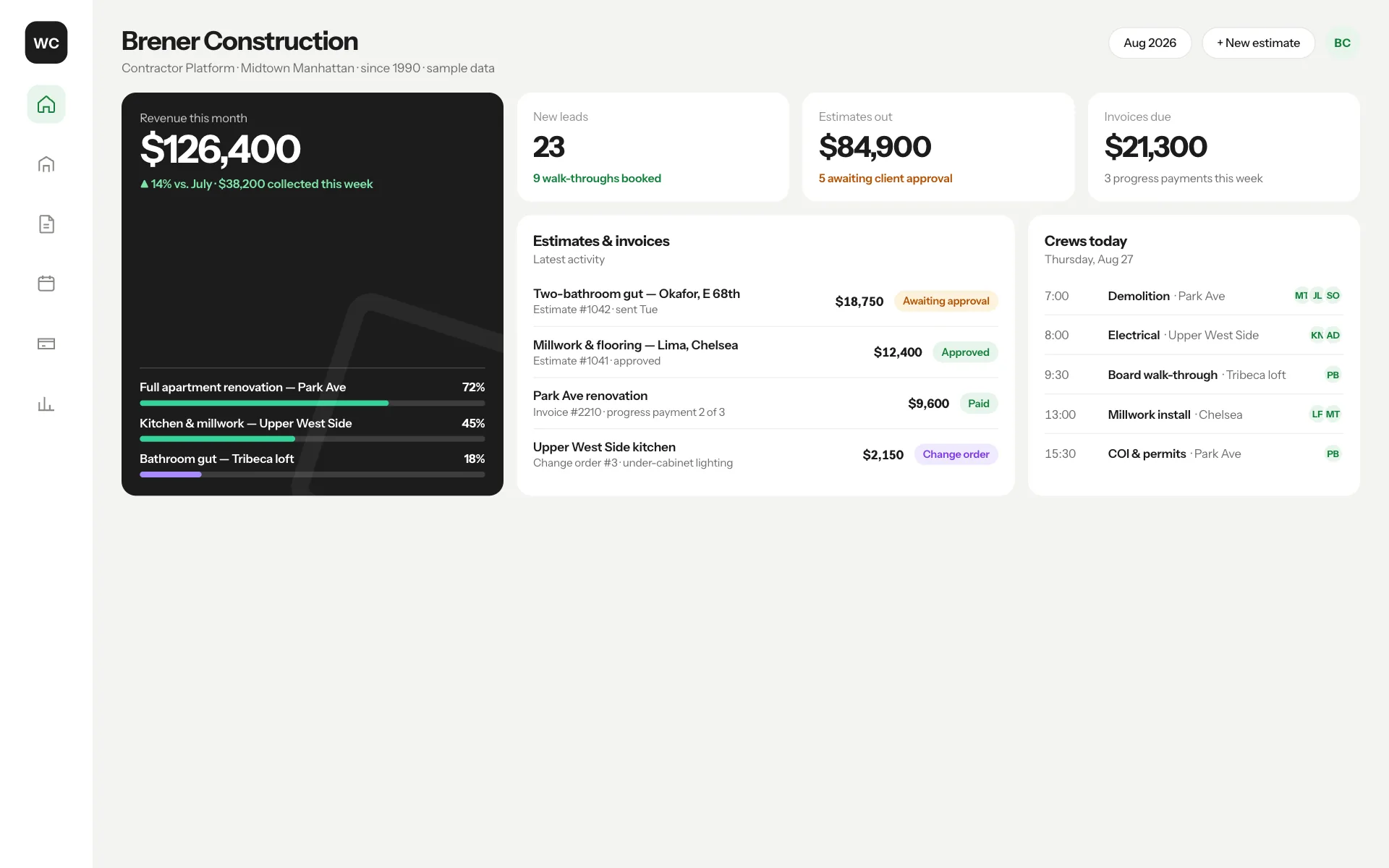Open the bar chart reports icon in sidebar
1389x868 pixels.
46,404
